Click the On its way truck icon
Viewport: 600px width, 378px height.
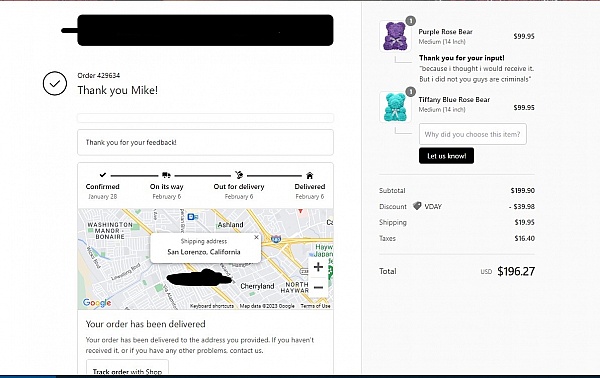pos(166,175)
